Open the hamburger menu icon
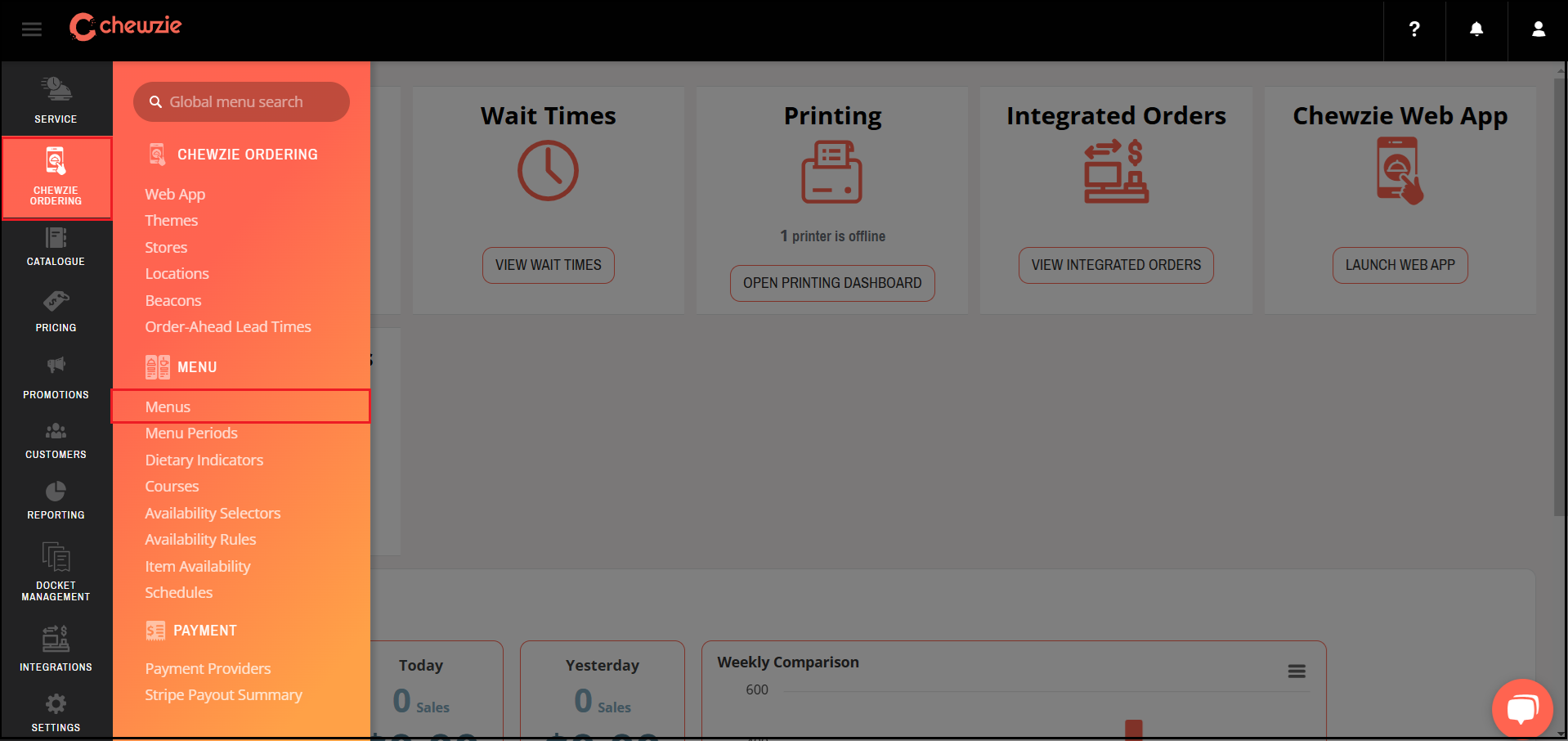The image size is (1568, 741). (32, 29)
